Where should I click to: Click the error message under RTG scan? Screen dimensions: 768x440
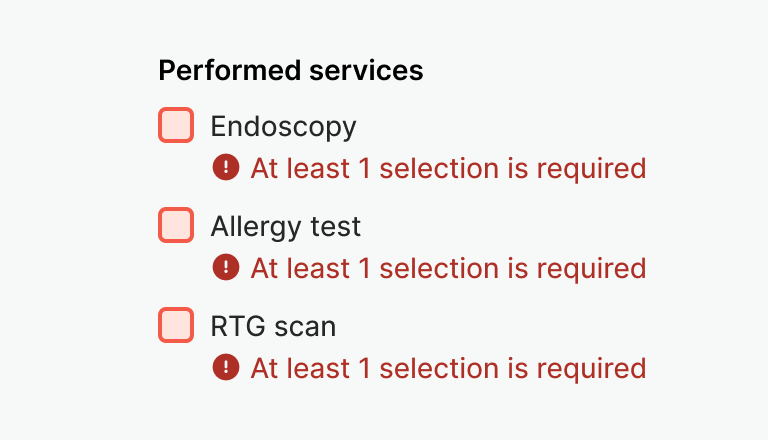[448, 368]
